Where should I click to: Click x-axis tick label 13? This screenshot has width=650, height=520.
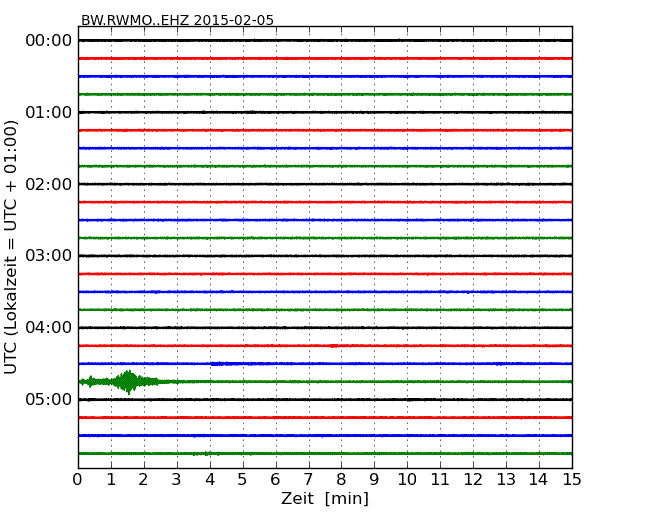[x=506, y=479]
